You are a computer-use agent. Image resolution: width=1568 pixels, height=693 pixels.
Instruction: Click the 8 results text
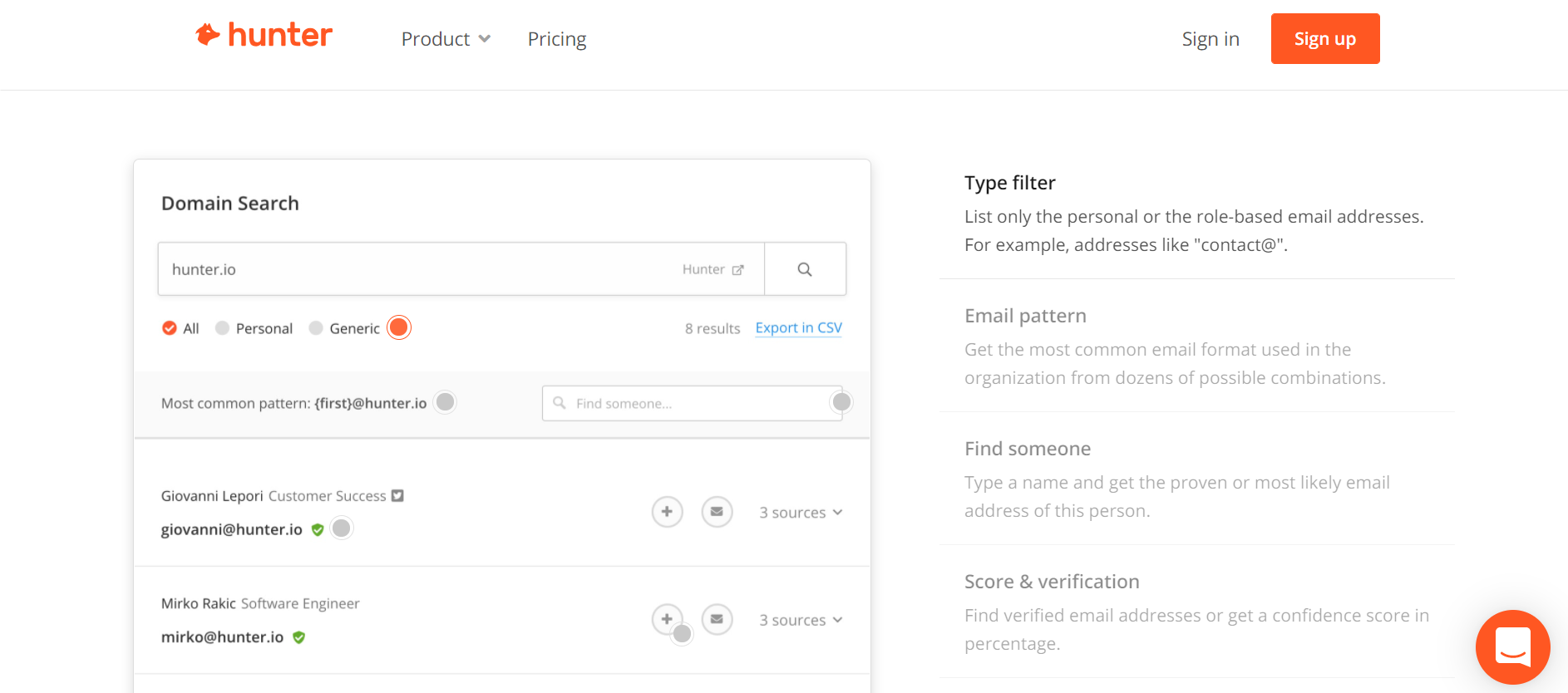click(713, 328)
